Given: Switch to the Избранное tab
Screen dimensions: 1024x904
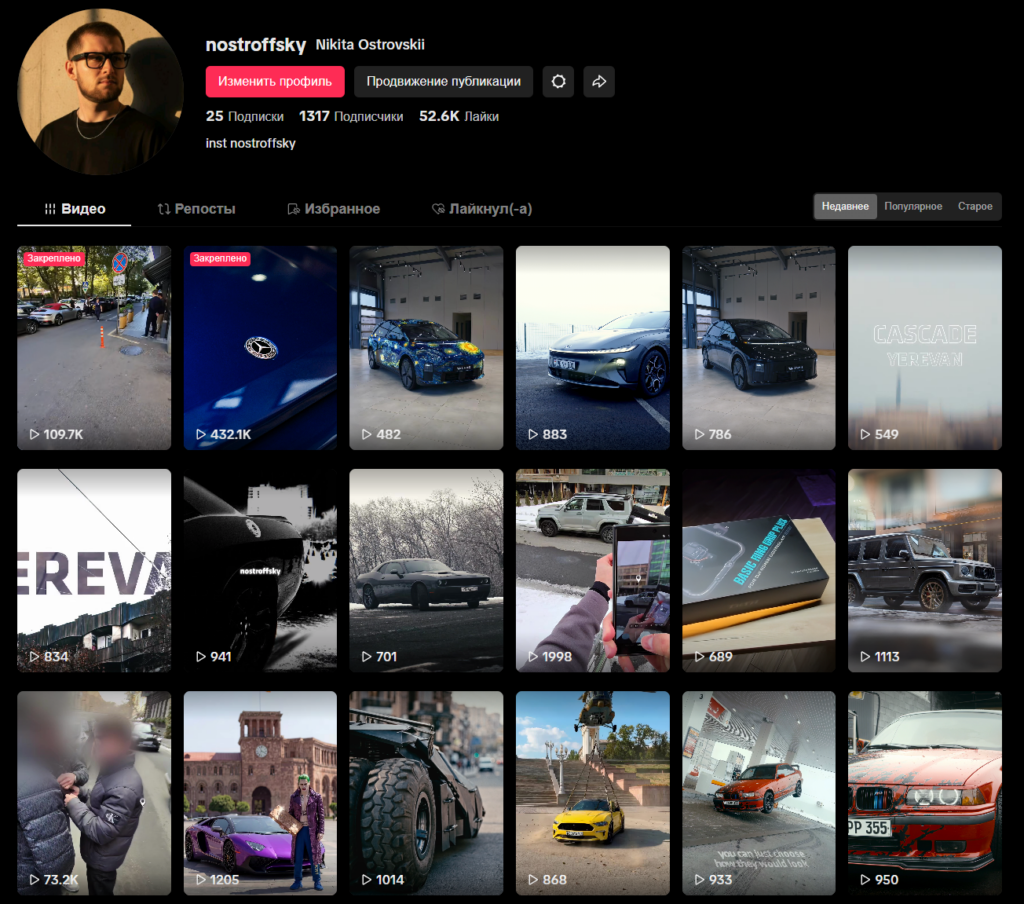Looking at the screenshot, I should (x=334, y=209).
